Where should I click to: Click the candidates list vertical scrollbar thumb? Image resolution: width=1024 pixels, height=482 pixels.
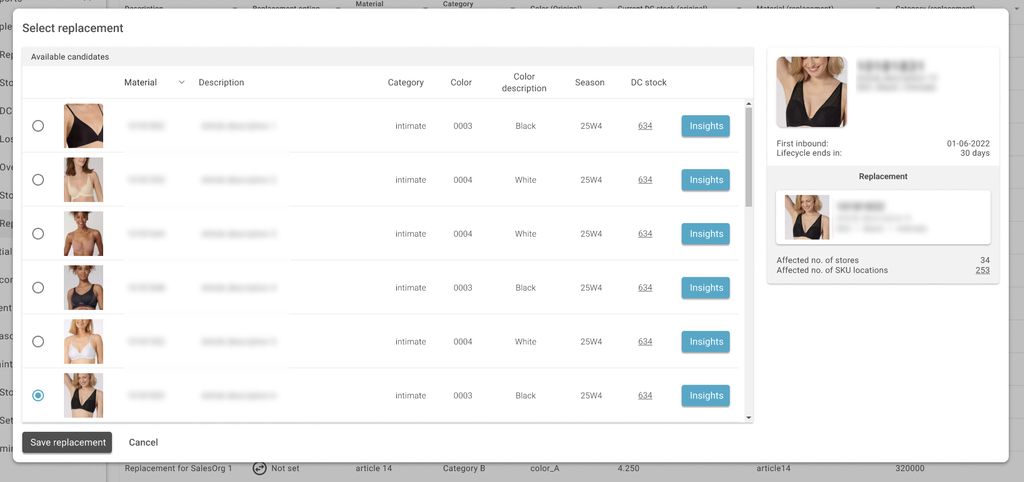(x=748, y=157)
